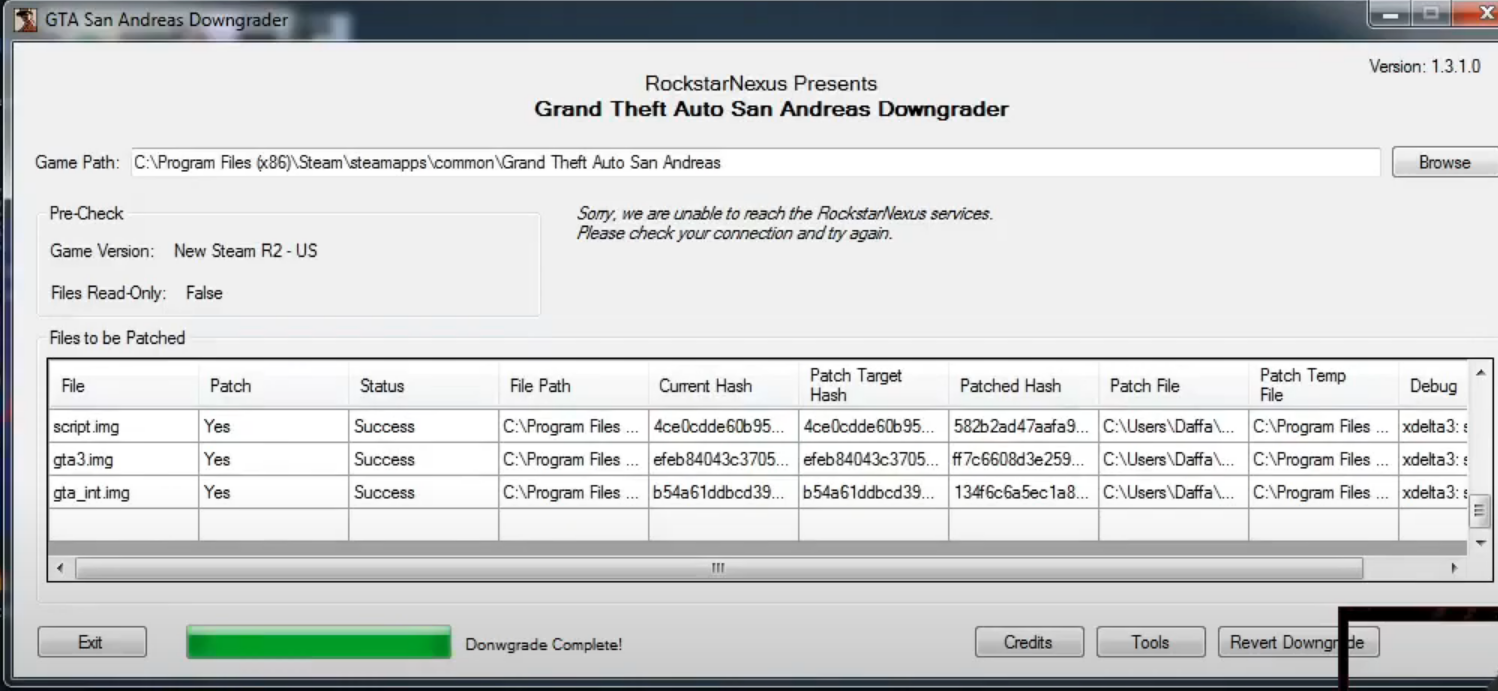The height and width of the screenshot is (691, 1498).
Task: Select the script.img file cell
Action: 123,426
